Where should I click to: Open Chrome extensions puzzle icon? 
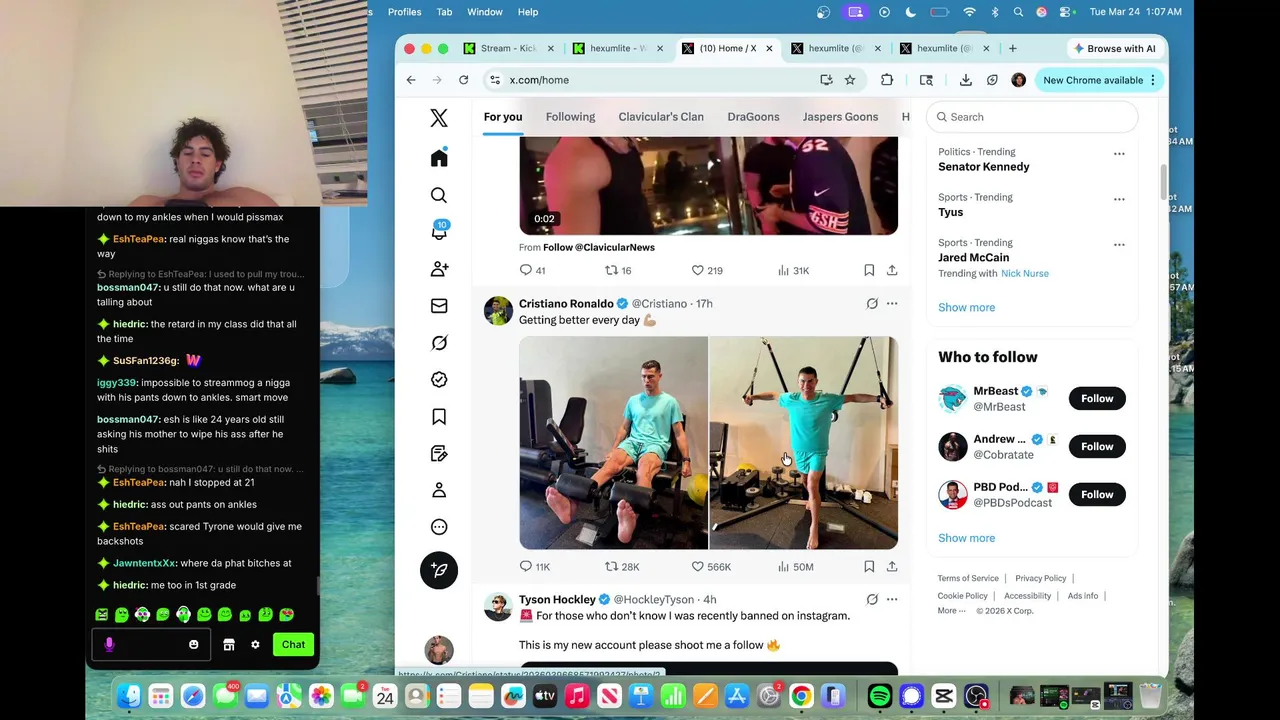pyautogui.click(x=887, y=80)
